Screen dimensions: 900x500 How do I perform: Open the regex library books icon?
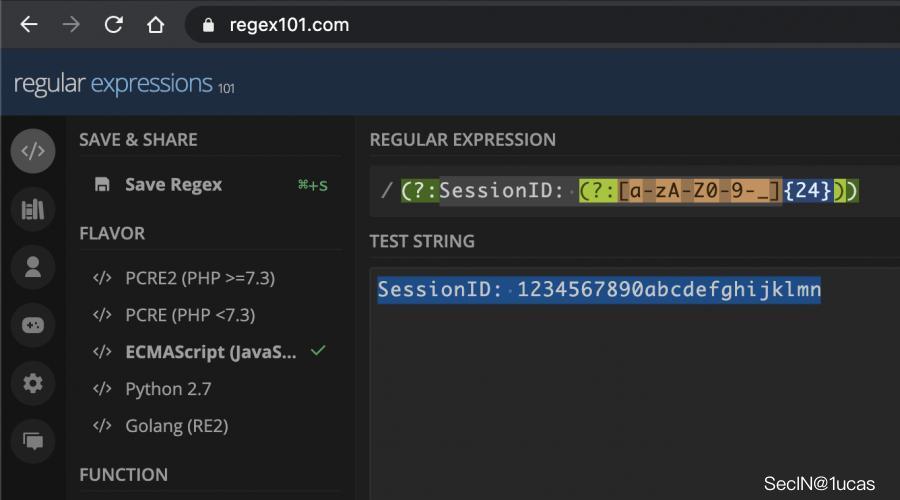coord(33,209)
